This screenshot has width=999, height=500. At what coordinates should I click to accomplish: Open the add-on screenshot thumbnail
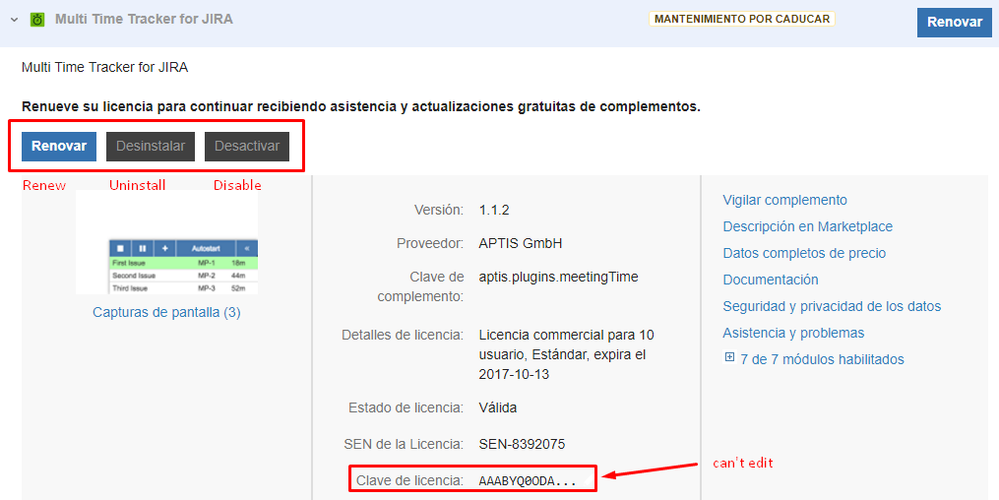tap(167, 242)
